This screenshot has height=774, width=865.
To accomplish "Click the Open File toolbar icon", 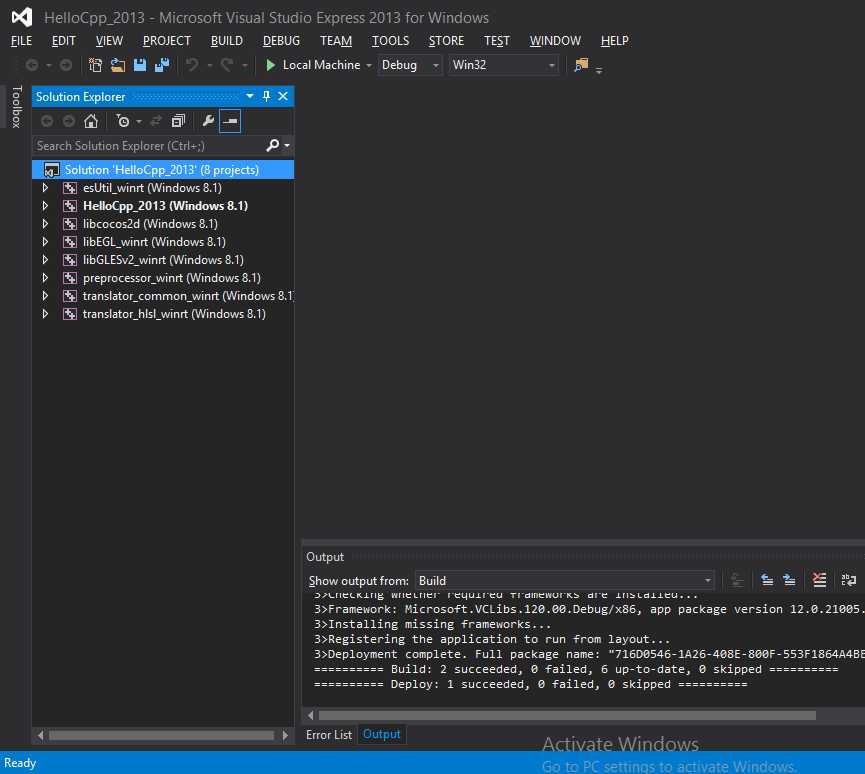I will tap(118, 65).
